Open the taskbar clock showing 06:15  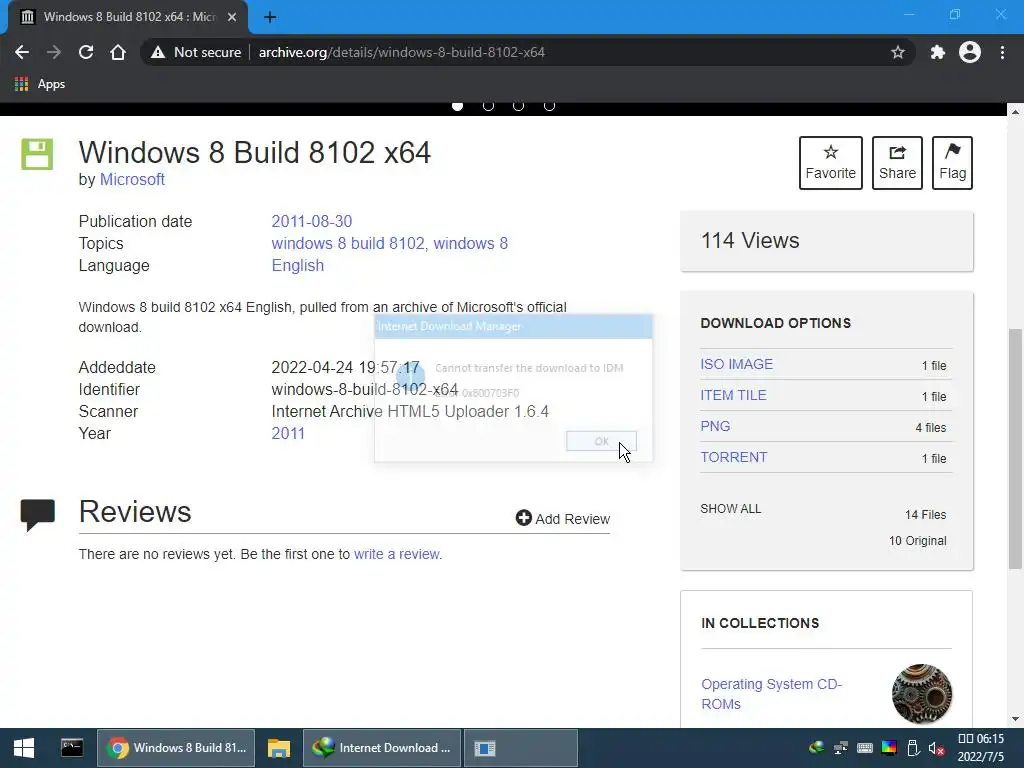(981, 748)
